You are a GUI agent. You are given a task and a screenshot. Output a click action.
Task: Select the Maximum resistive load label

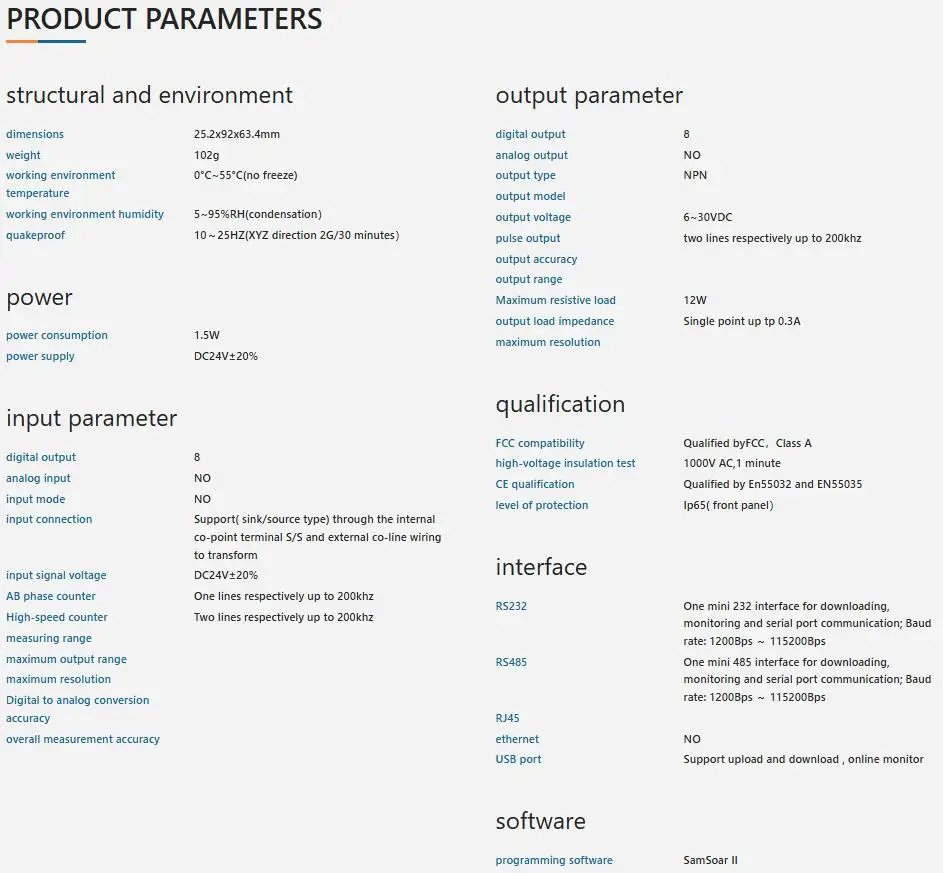555,300
